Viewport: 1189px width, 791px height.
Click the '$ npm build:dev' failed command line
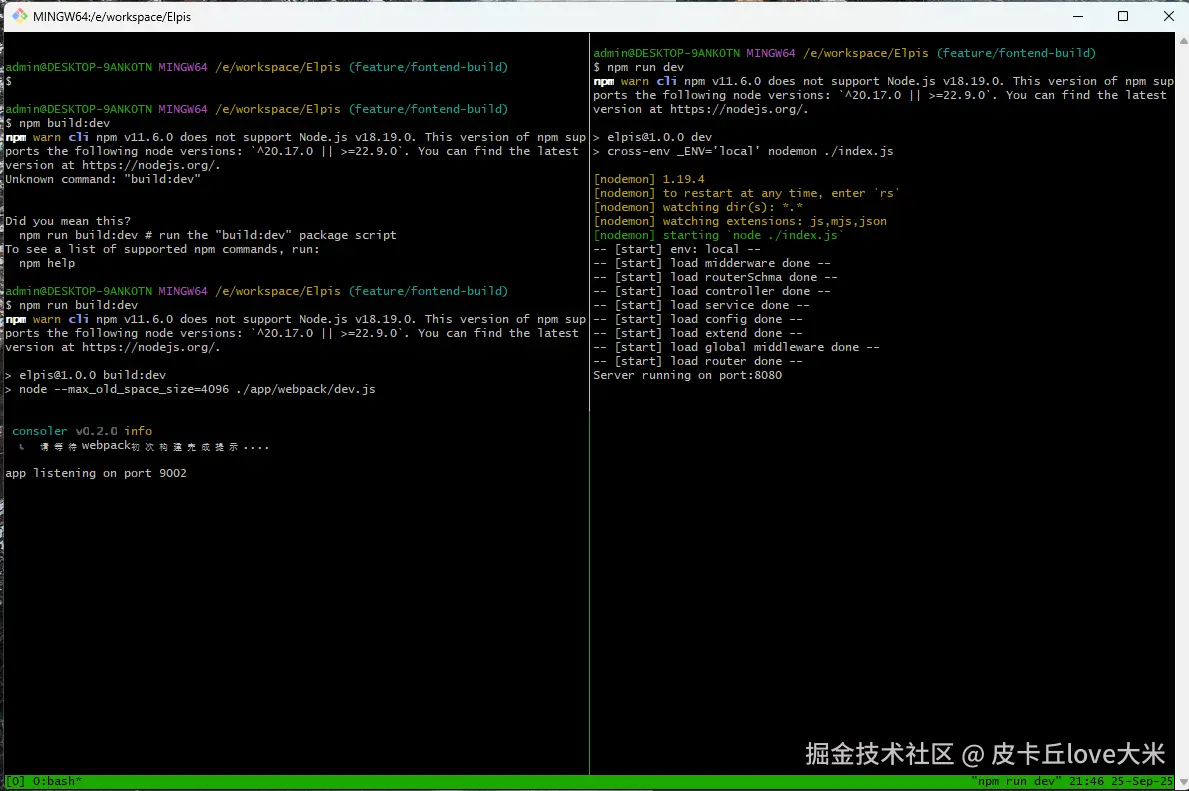pyautogui.click(x=58, y=124)
